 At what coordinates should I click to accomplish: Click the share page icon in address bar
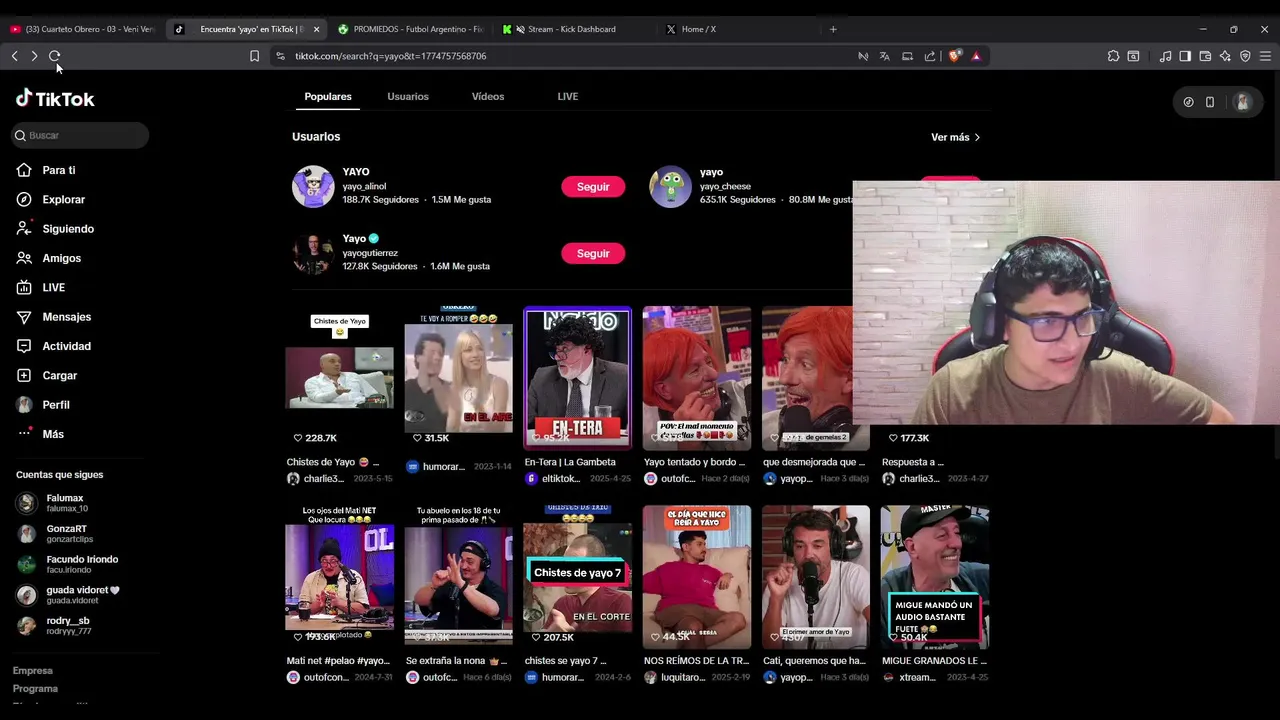(x=930, y=56)
